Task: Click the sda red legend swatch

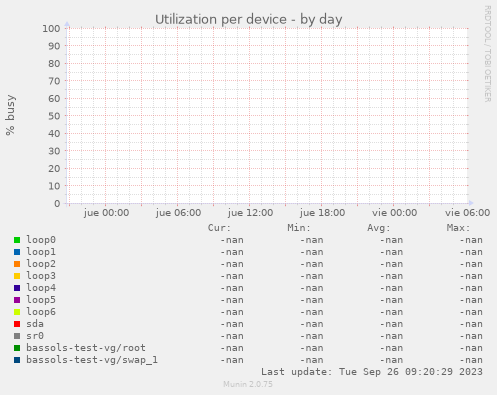Action: pos(17,324)
